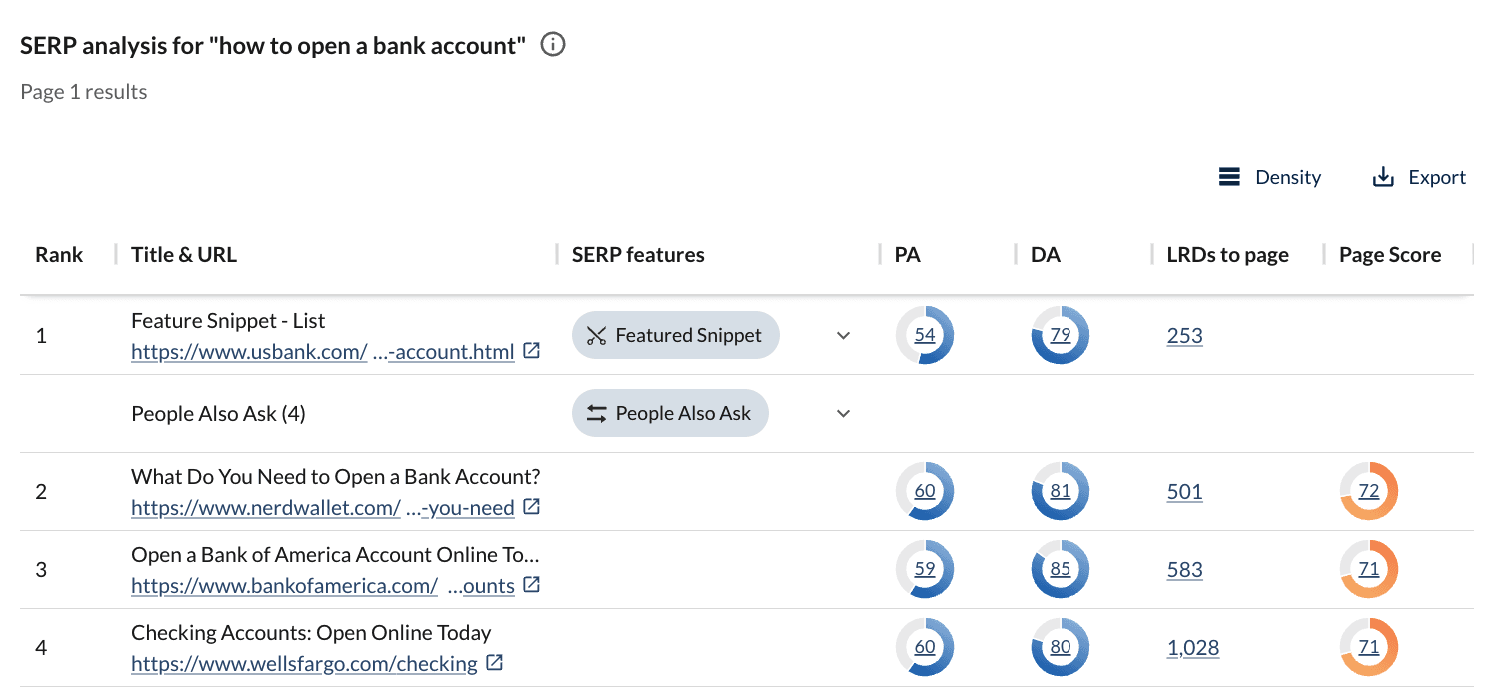Click the 1,028 LRDs link for Wells Fargo
Screen dimensions: 1497x693
coord(1192,647)
